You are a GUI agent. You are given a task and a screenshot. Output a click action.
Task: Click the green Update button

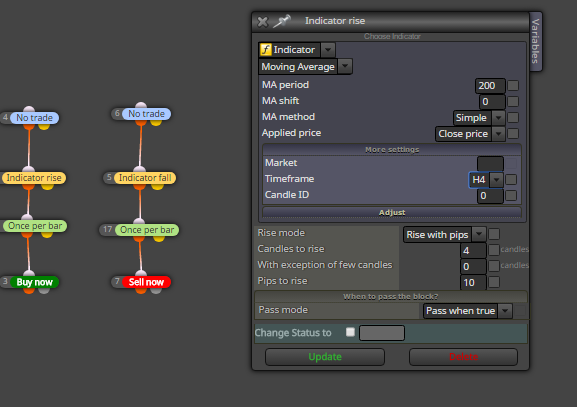(325, 357)
